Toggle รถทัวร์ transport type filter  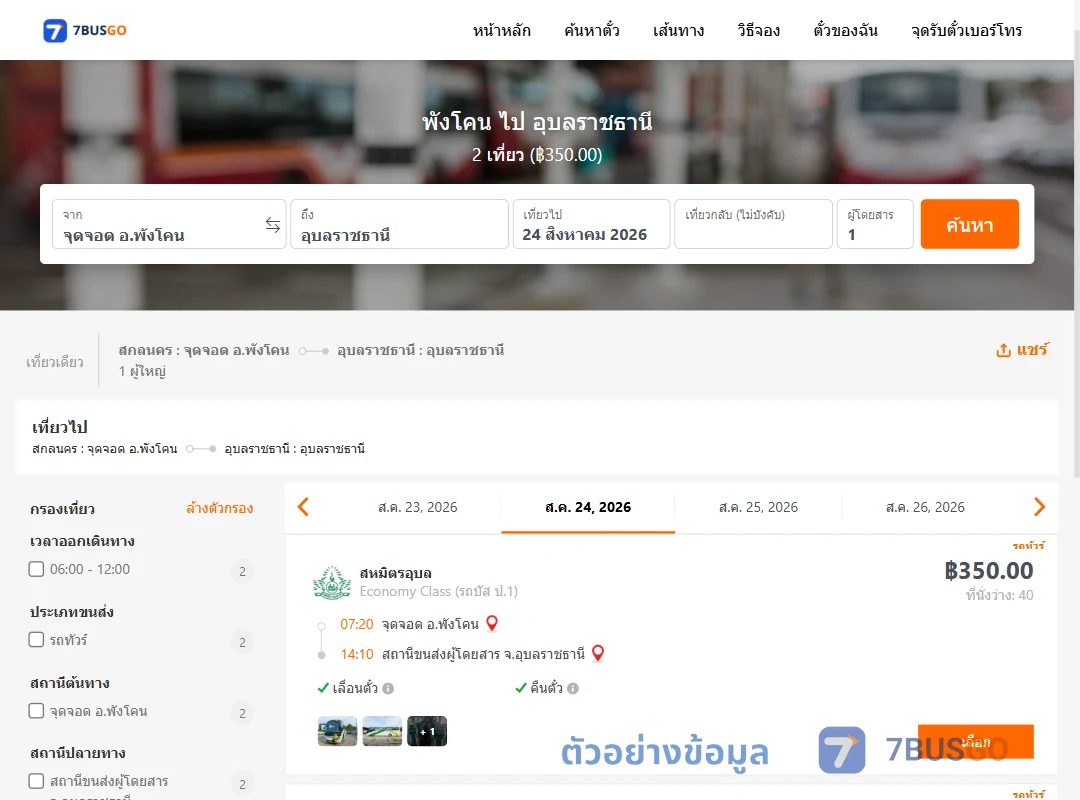(37, 639)
